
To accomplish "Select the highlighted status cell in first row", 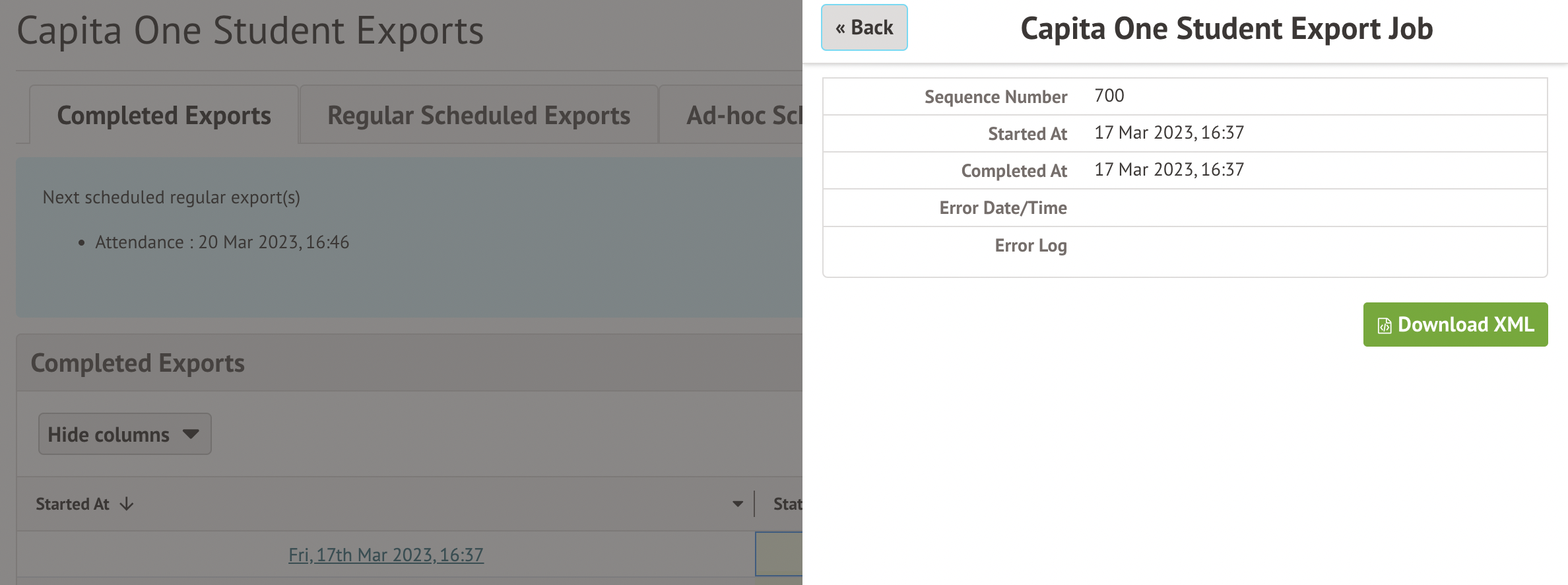I will point(779,554).
